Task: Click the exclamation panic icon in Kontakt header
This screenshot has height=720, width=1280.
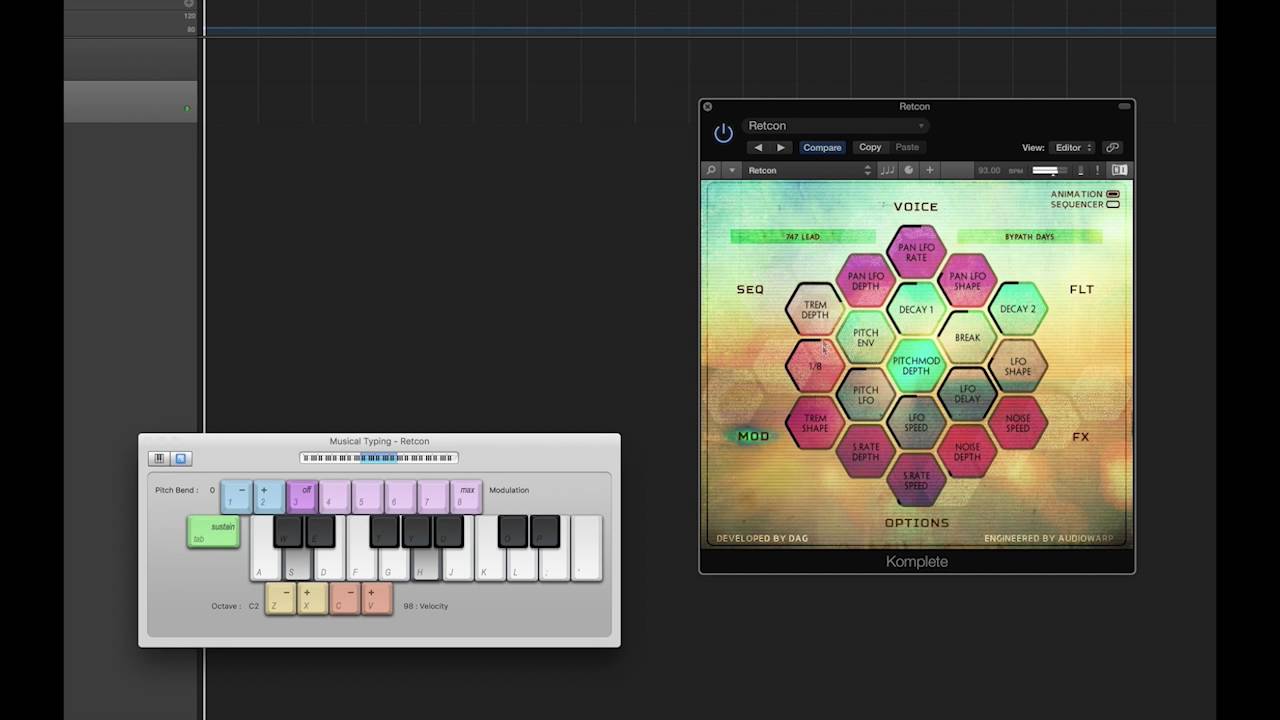Action: 1097,170
